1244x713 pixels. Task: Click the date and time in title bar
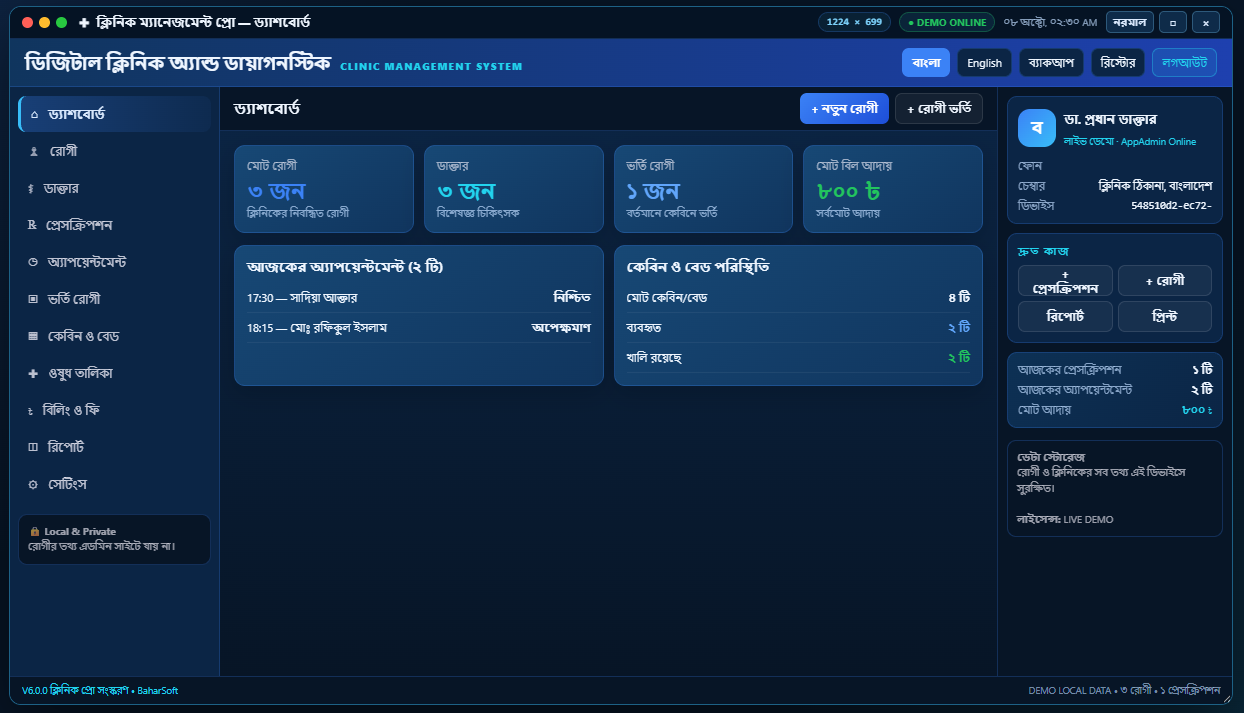(1050, 22)
